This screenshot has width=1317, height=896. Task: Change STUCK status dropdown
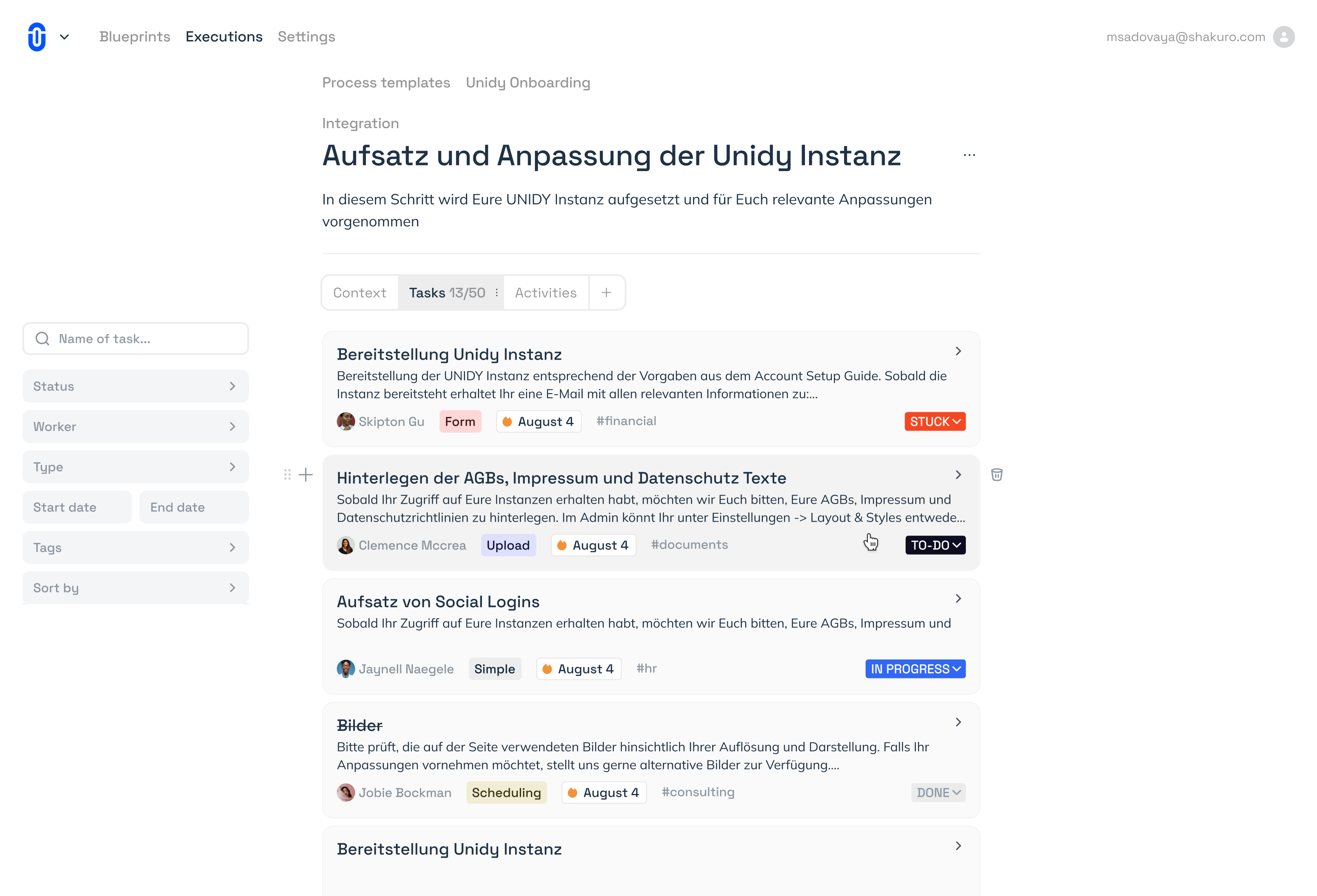(x=935, y=421)
